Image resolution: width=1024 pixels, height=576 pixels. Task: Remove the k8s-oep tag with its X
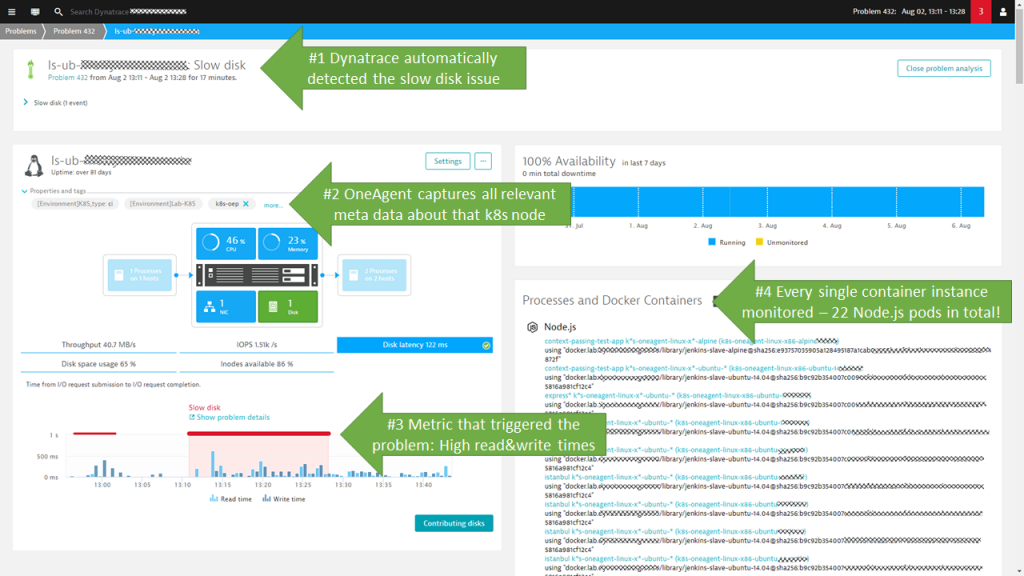click(246, 204)
